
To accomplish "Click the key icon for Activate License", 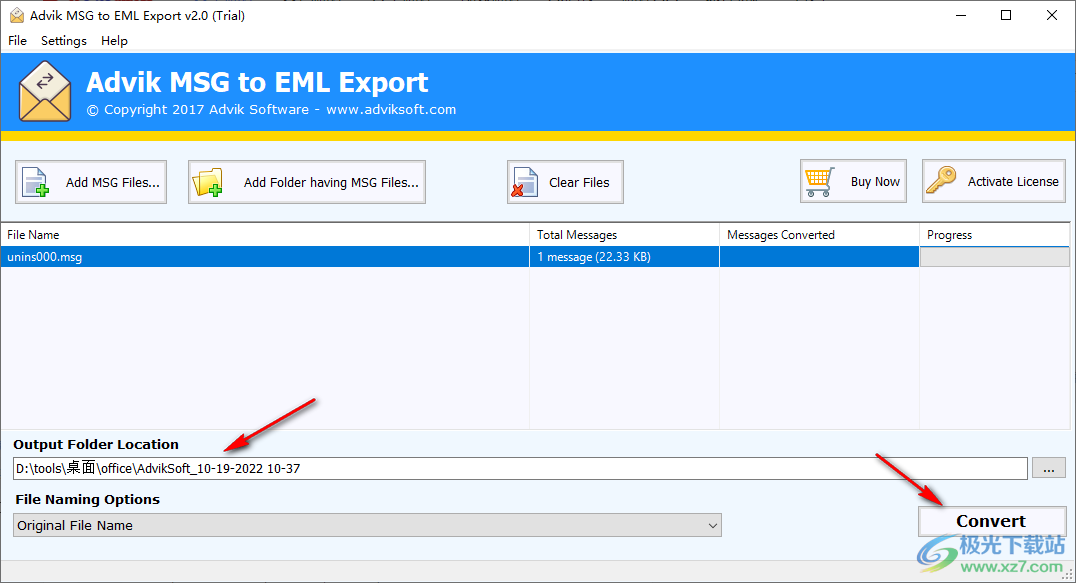I will coord(941,180).
